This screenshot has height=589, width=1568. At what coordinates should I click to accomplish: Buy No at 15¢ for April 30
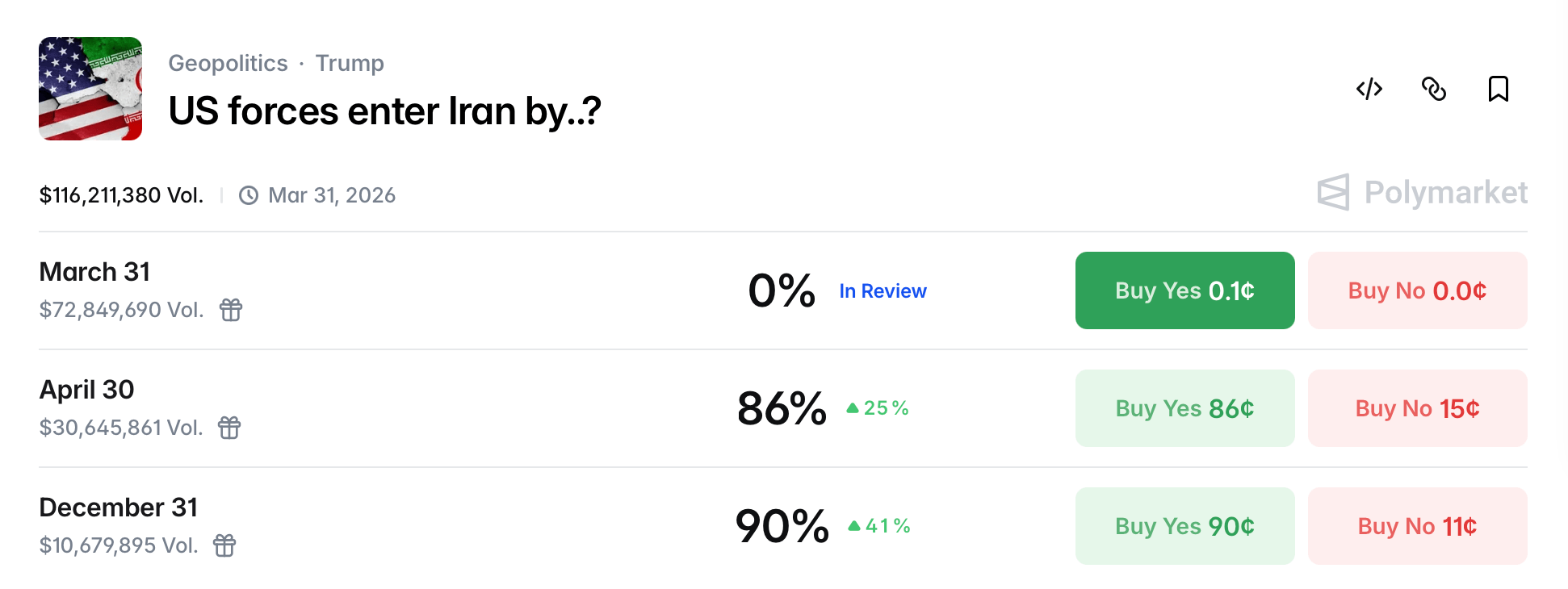[1417, 408]
